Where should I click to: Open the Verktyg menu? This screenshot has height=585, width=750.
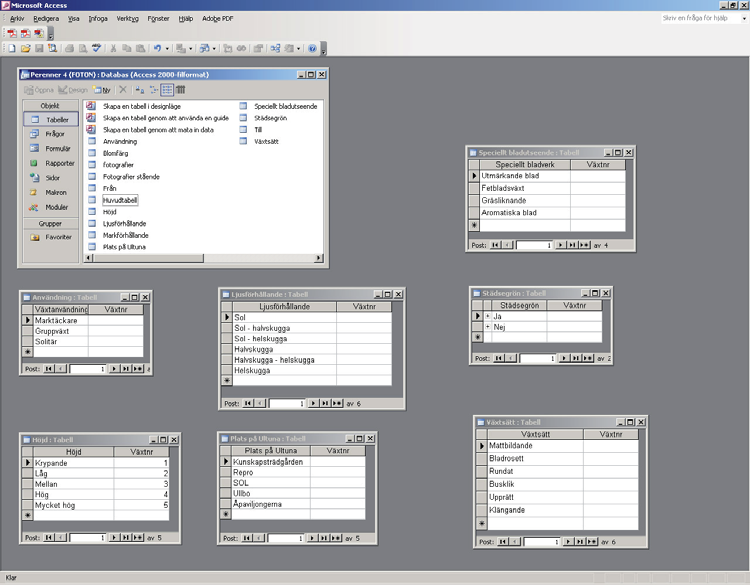pos(127,18)
